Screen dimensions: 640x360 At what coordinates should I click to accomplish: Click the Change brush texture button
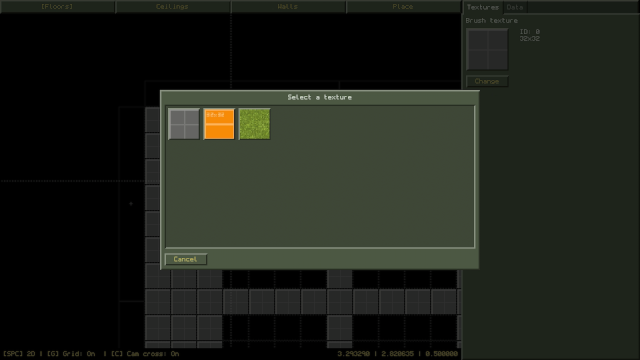coord(487,81)
